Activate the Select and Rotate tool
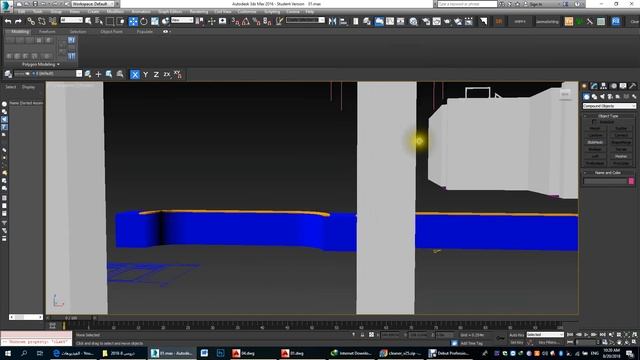640x360 pixels. pyautogui.click(x=144, y=21)
